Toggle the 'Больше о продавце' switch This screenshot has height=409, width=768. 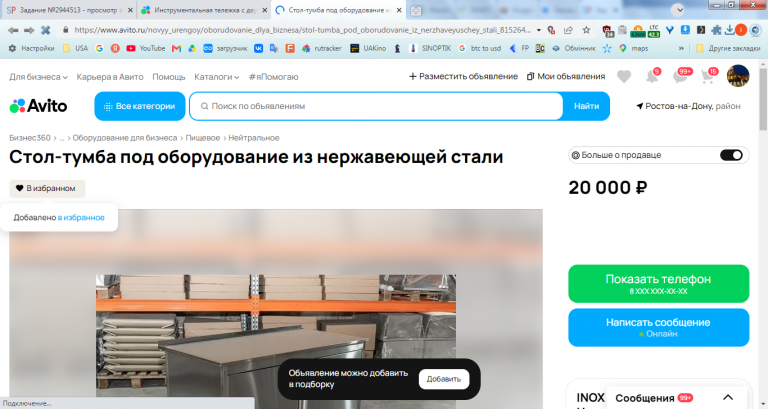point(731,155)
